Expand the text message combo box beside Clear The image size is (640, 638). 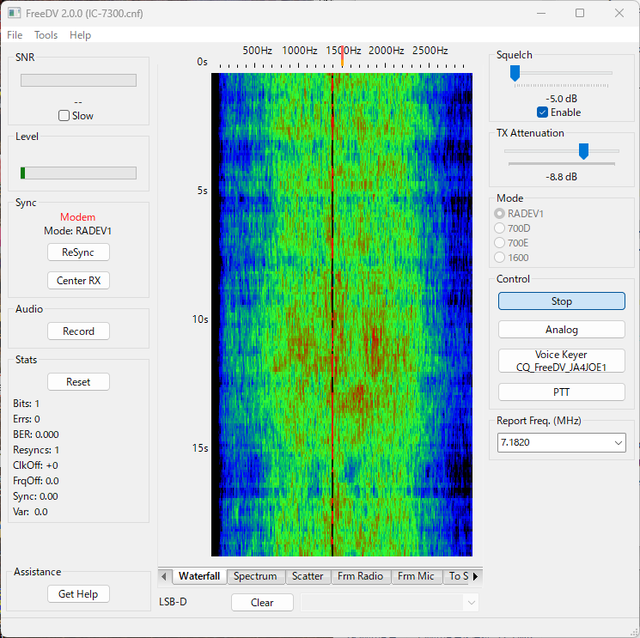coord(471,602)
